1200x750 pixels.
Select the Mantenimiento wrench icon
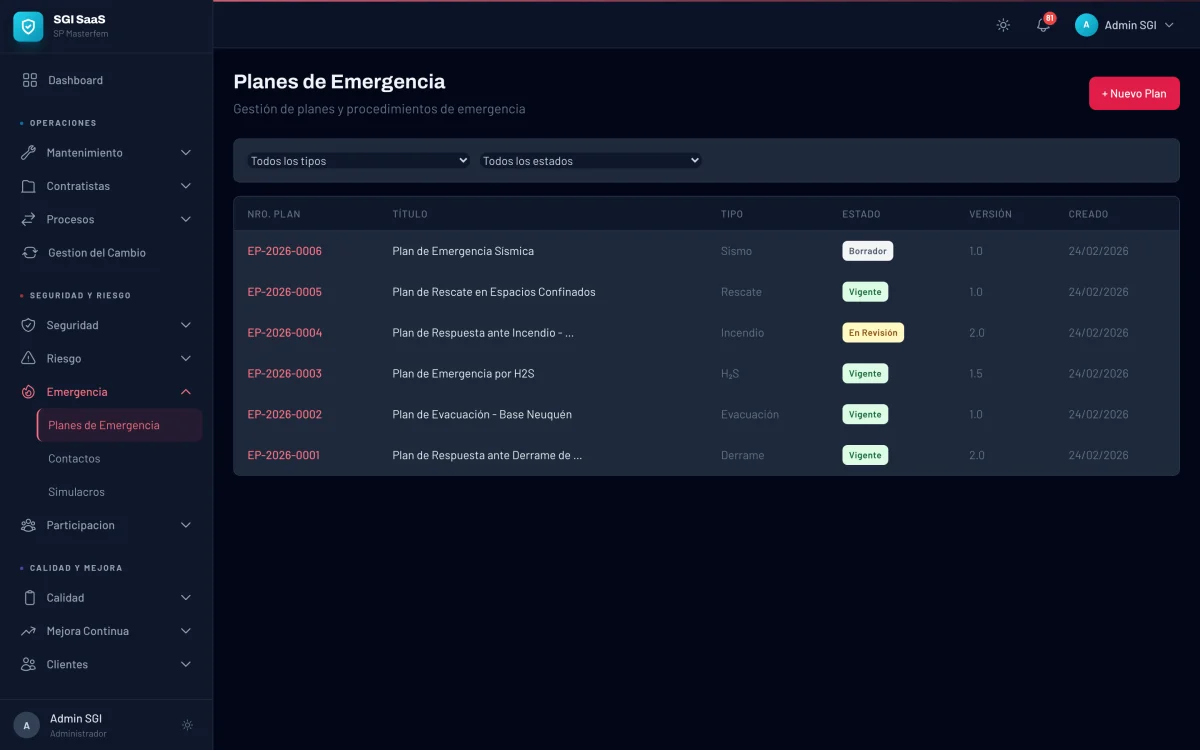coord(29,152)
